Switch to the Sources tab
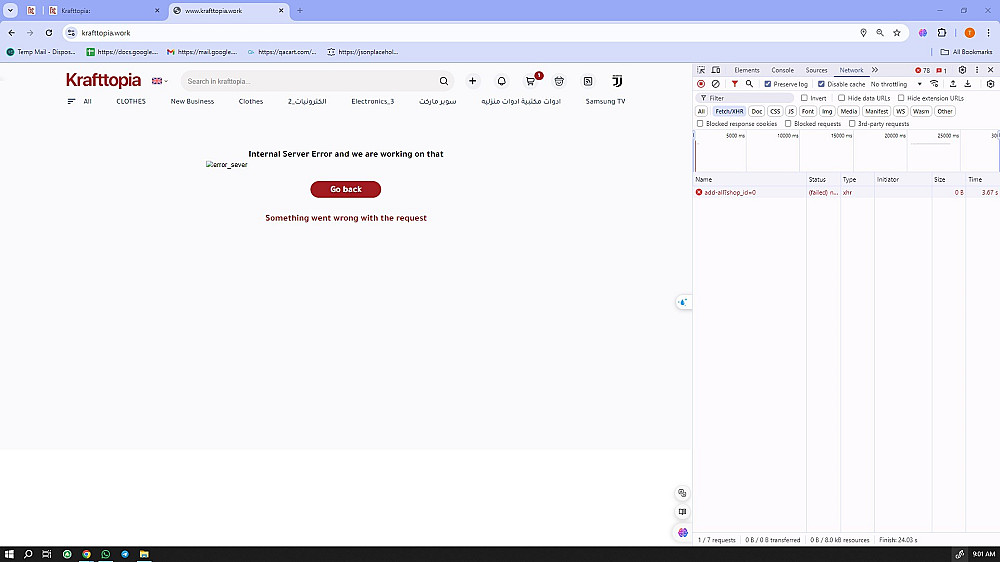This screenshot has width=1000, height=562. [816, 70]
